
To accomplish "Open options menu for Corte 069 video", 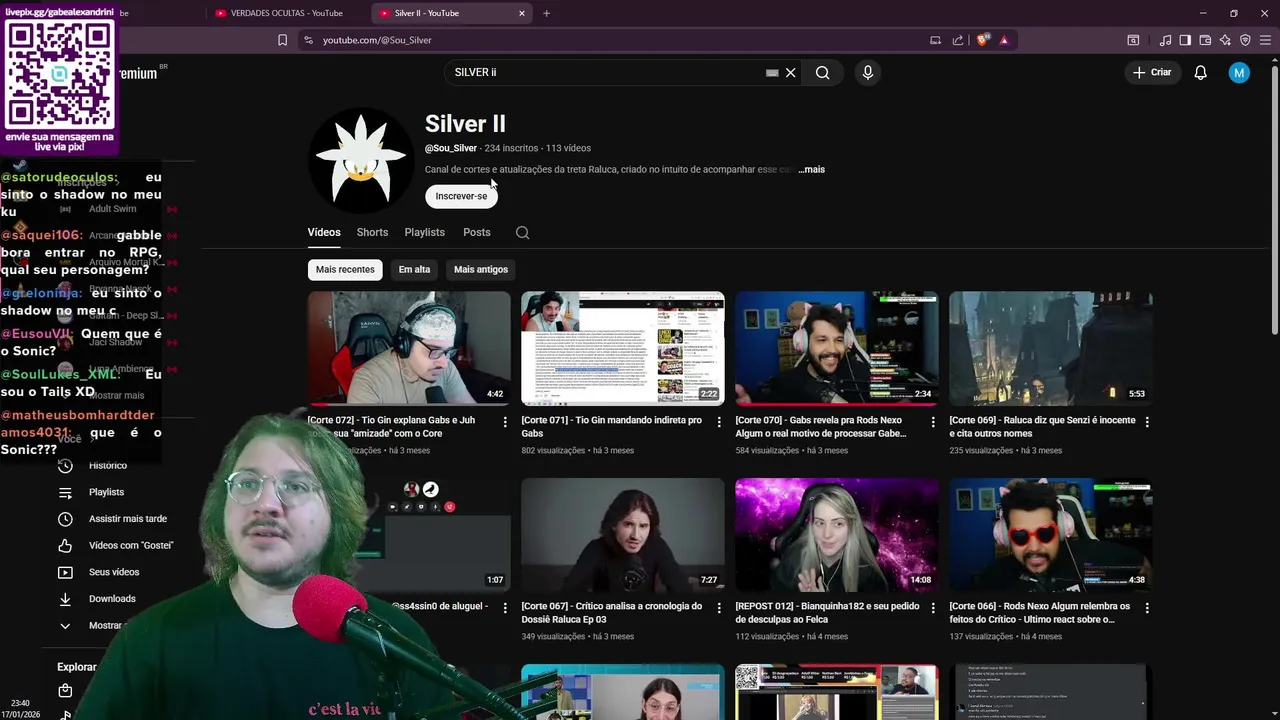I will point(1147,422).
